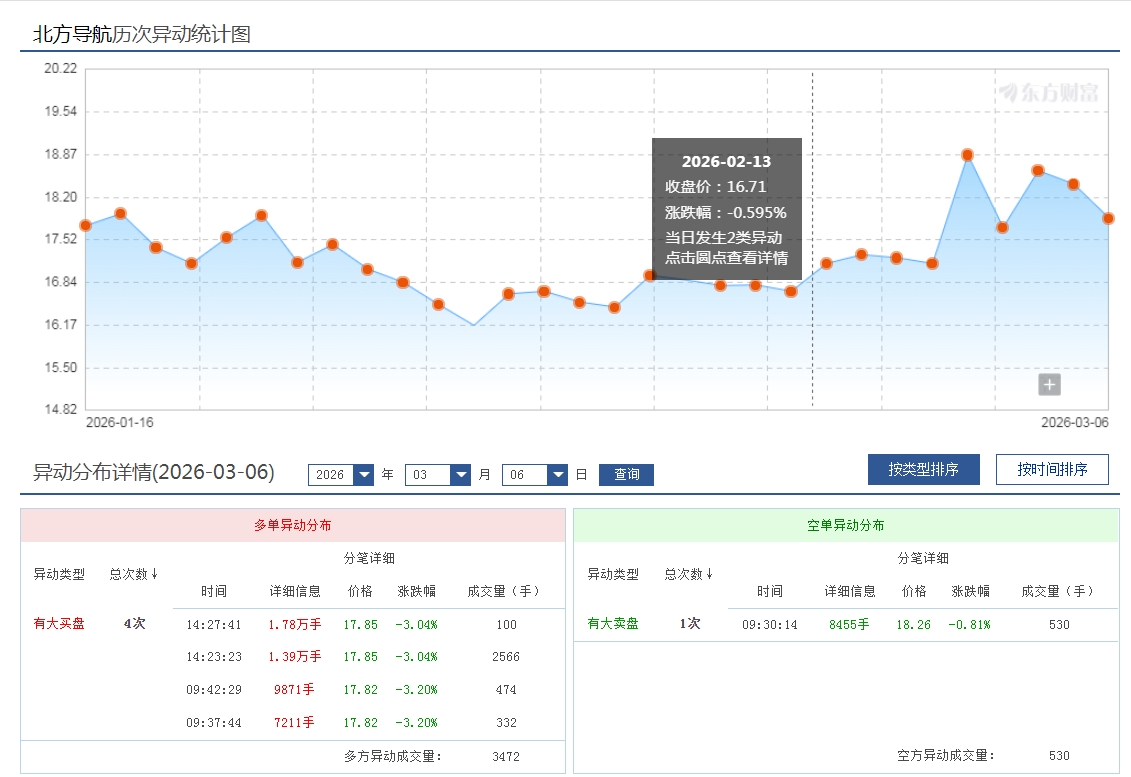Open the year dropdown showing 2026
This screenshot has width=1131, height=777.
[x=340, y=475]
